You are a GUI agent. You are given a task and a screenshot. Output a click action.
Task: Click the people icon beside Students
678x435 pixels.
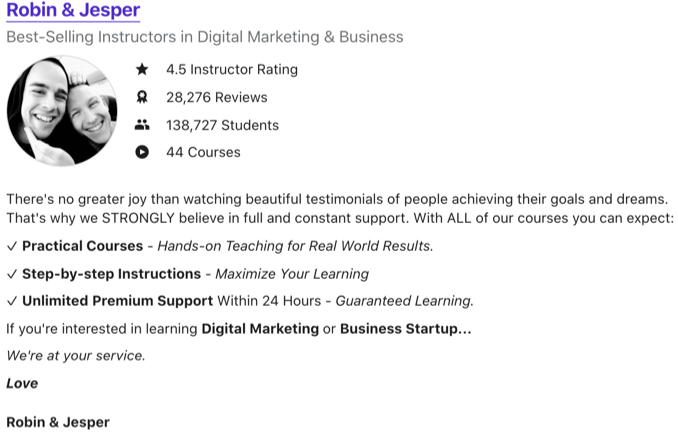[x=142, y=125]
